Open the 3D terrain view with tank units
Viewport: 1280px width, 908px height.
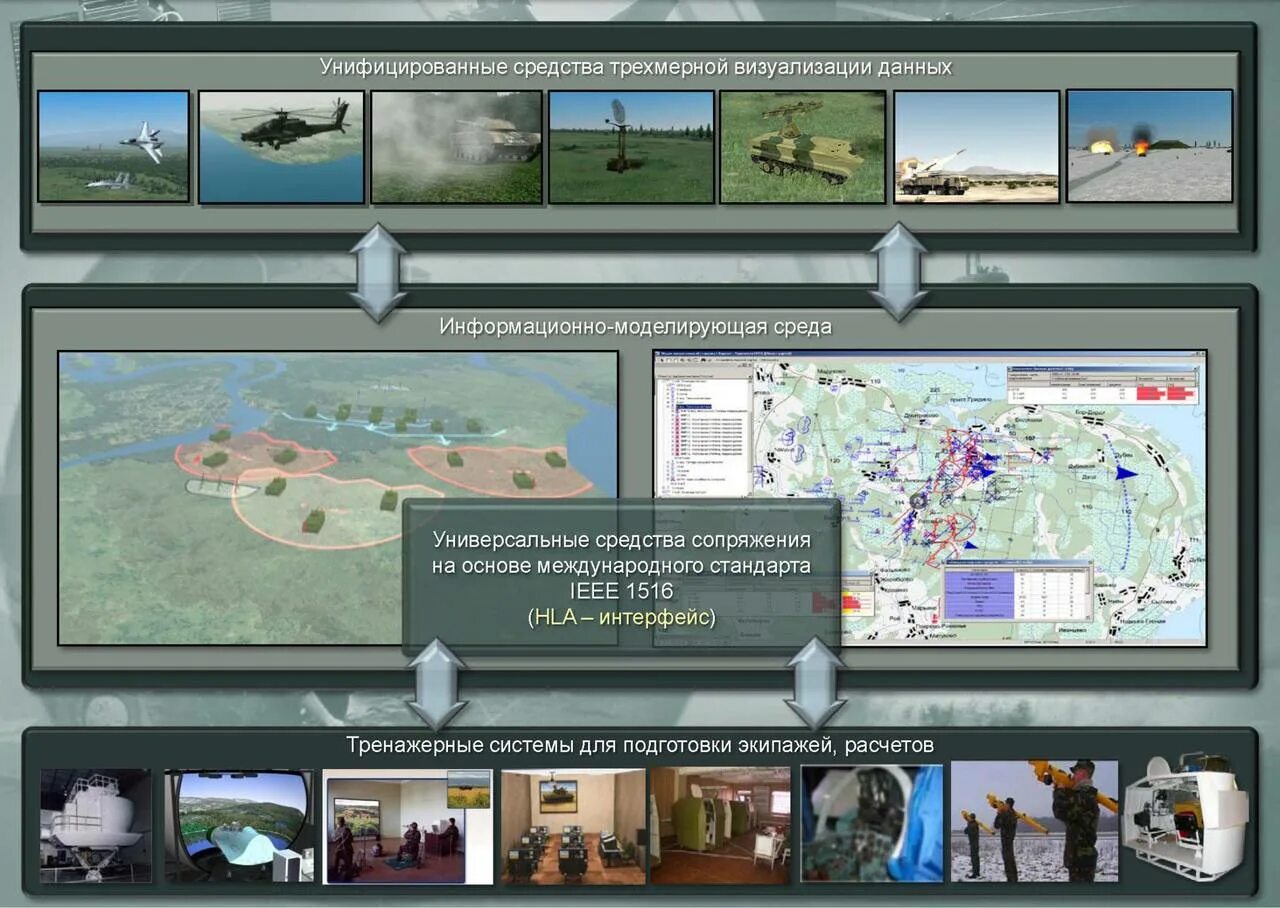click(337, 497)
